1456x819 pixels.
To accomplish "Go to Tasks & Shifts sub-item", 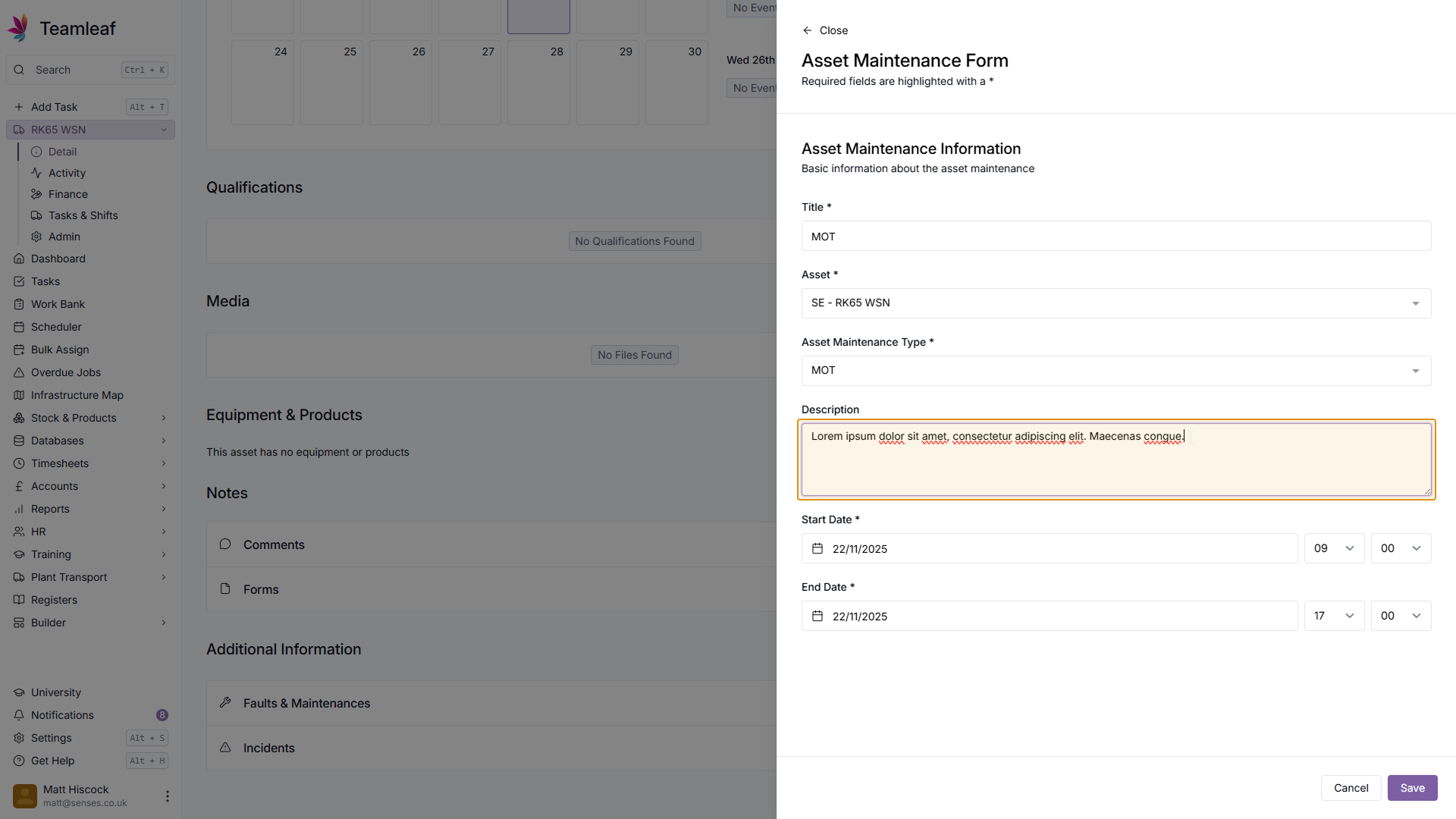I will click(x=83, y=215).
